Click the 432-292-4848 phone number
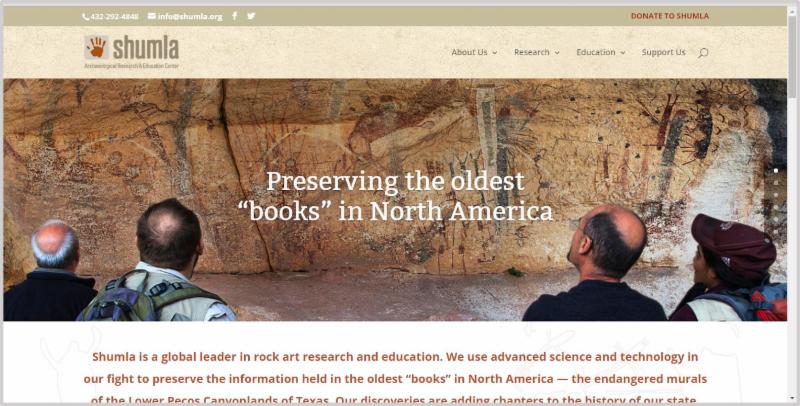Viewport: 800px width, 406px height. (x=114, y=17)
